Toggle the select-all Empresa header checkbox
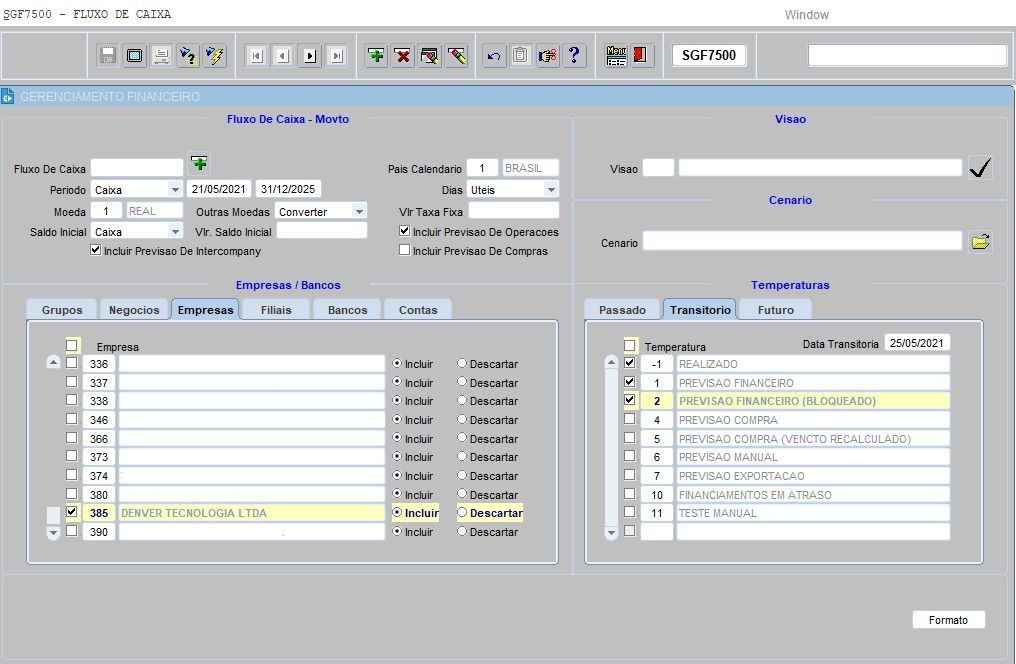This screenshot has height=664, width=1016. [x=71, y=345]
